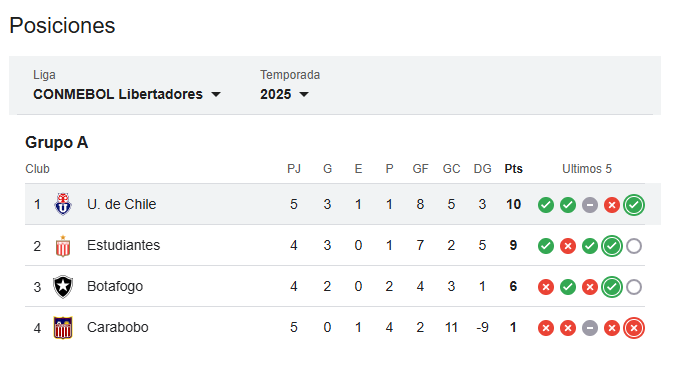This screenshot has height=369, width=678.
Task: Click the Pts column header
Action: pos(513,169)
